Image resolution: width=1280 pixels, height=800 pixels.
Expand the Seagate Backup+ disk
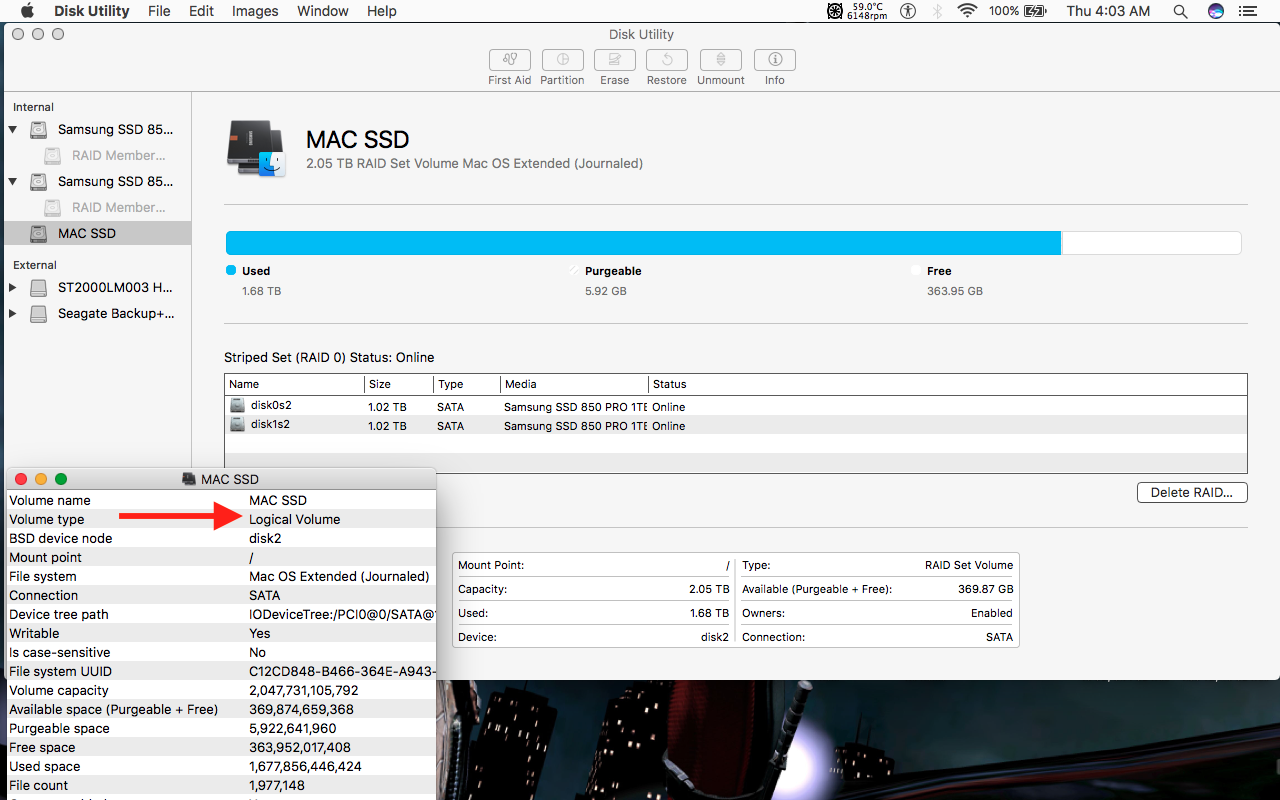(13, 314)
